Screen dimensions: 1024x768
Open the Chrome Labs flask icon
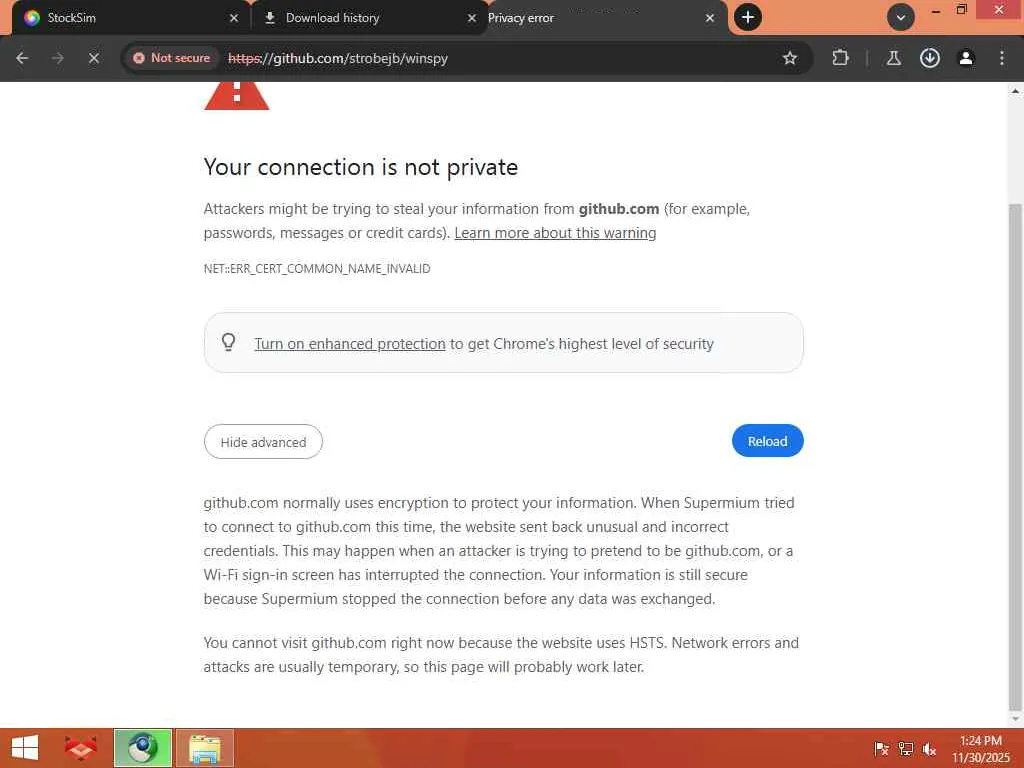click(x=893, y=58)
